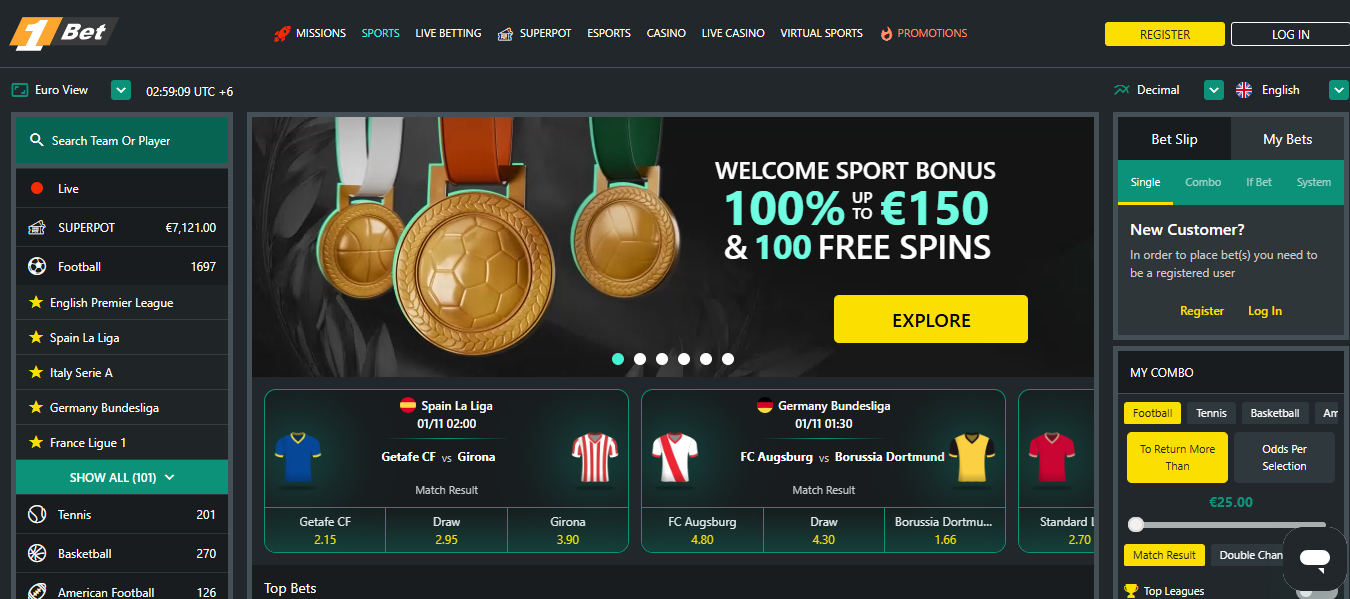Click the Basketball icon in sidebar

pyautogui.click(x=37, y=553)
